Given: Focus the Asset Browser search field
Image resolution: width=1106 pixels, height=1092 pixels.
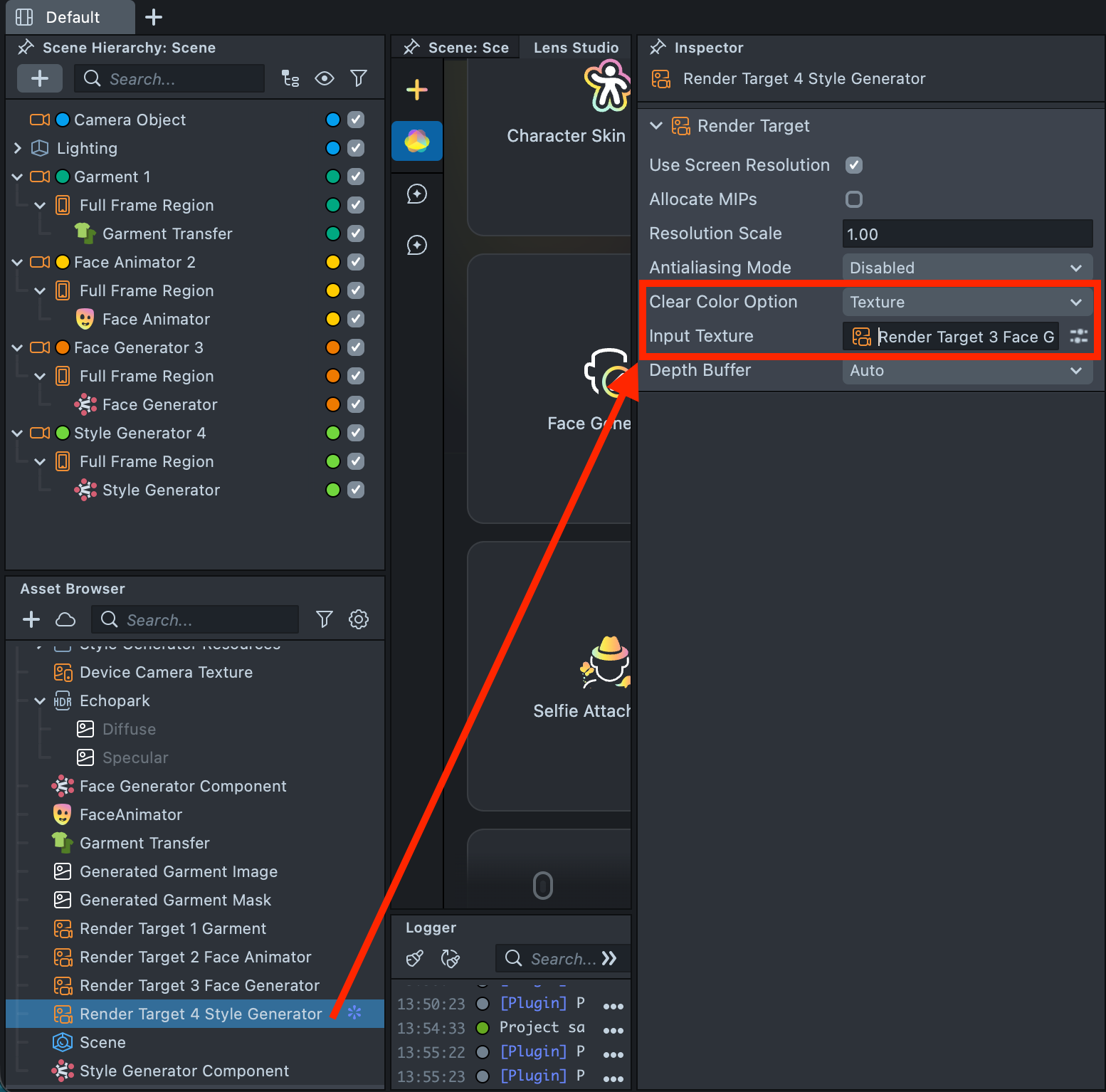Looking at the screenshot, I should coord(195,619).
